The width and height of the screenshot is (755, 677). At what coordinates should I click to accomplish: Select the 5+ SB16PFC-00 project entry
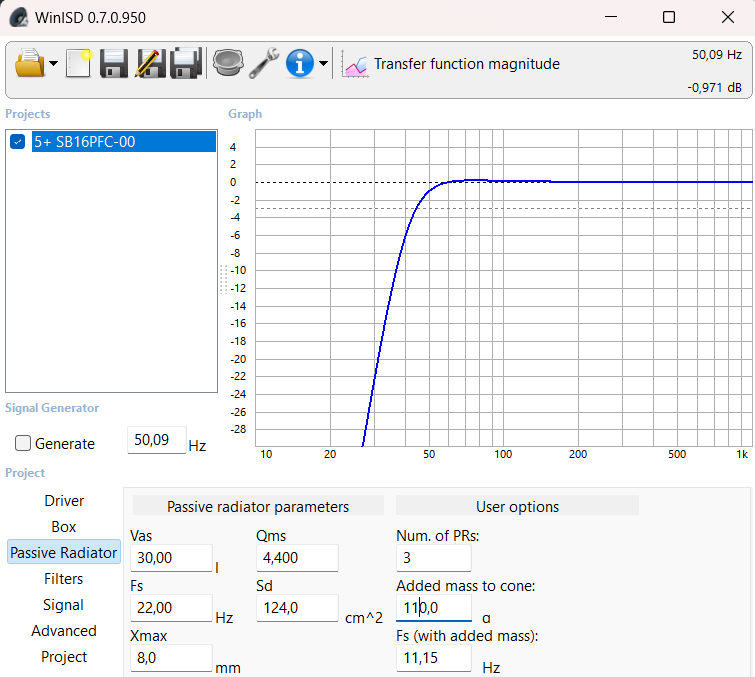(124, 142)
